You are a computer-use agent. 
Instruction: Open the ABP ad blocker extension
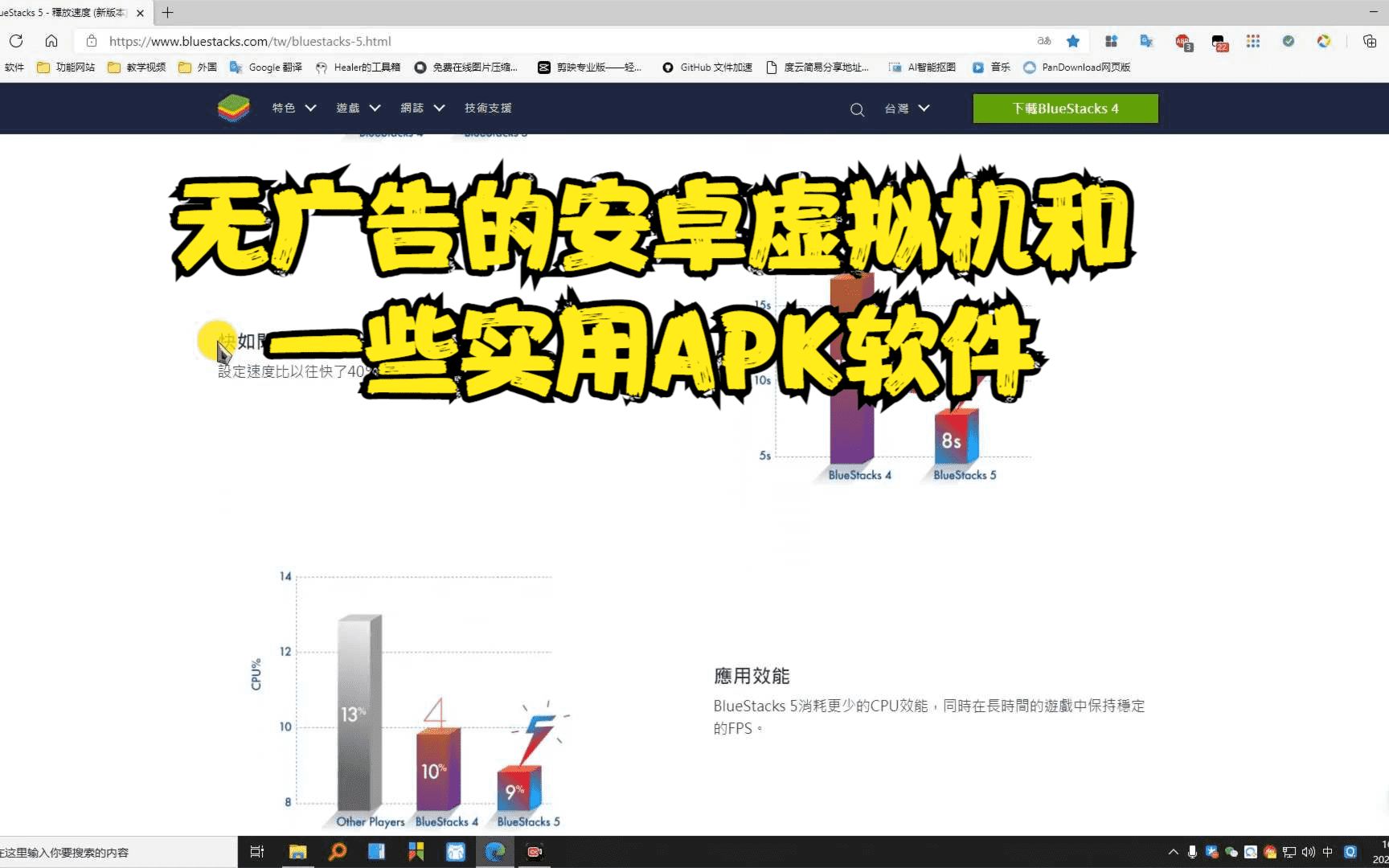tap(1182, 42)
